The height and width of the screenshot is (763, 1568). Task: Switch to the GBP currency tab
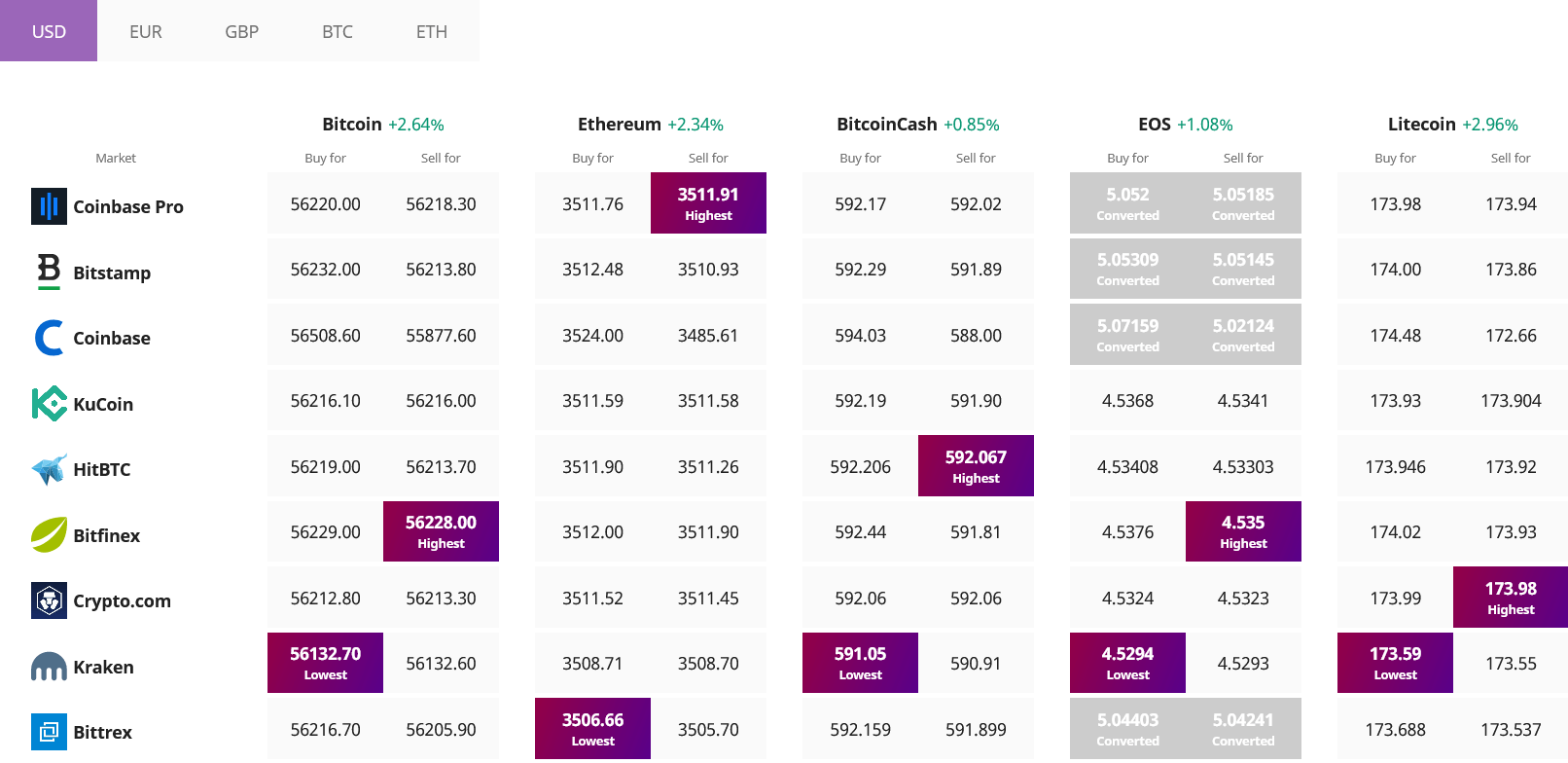(x=241, y=31)
